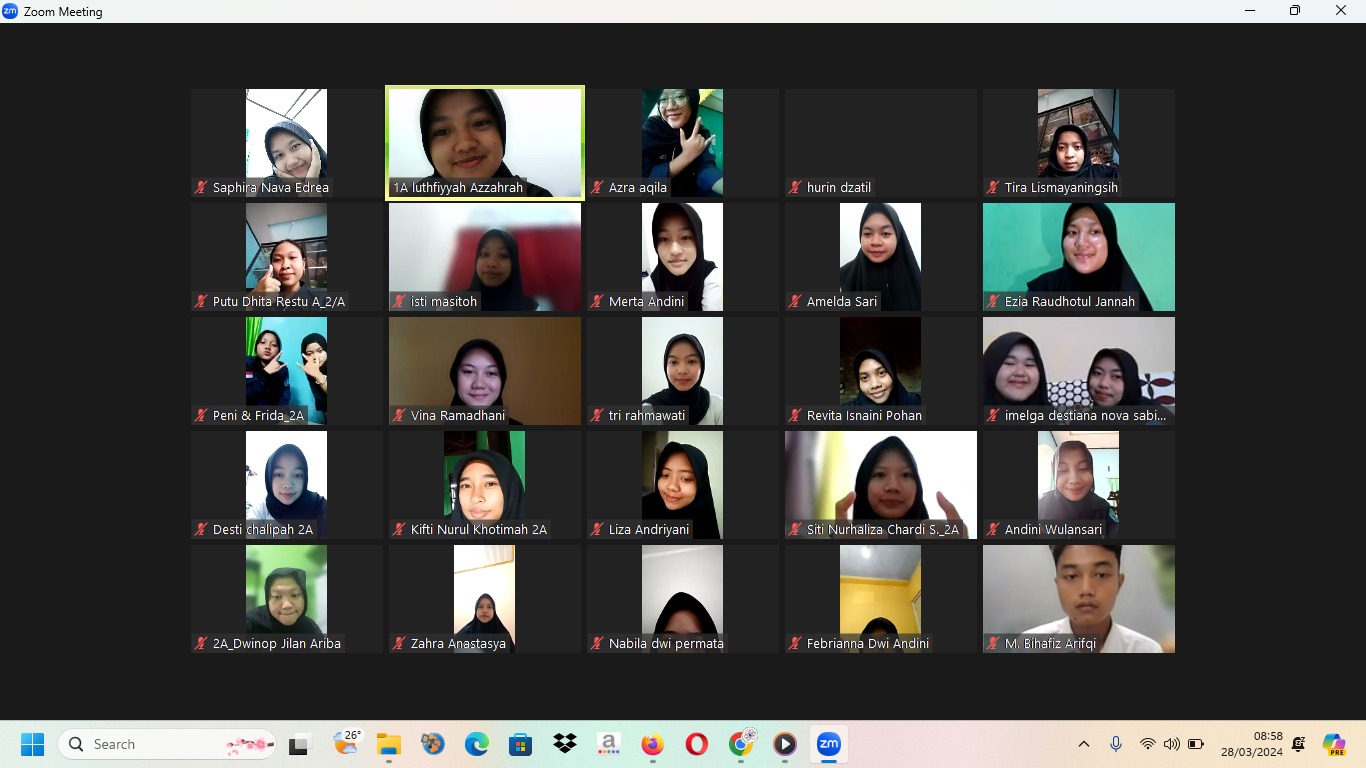Click the muted mic icon on Azra aqila
This screenshot has height=768, width=1366.
[x=598, y=188]
